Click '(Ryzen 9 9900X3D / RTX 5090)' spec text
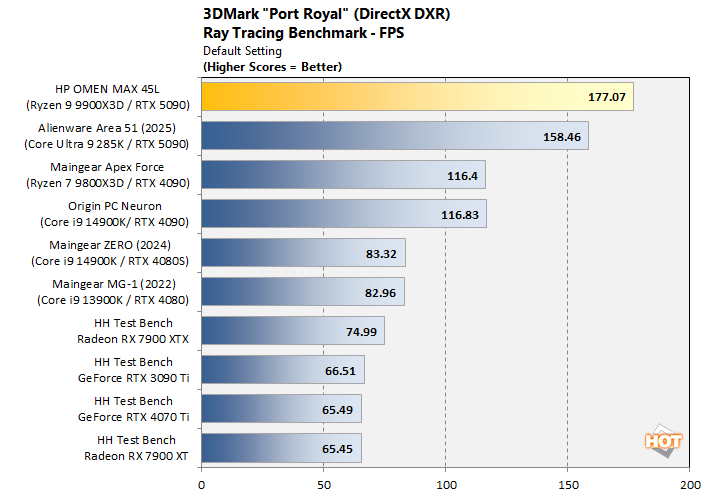Screen dimensions: 708x496 [x=107, y=105]
